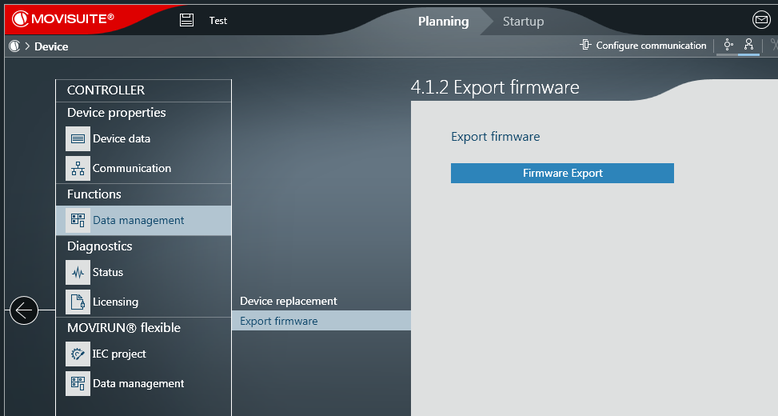Click the home icon in breadcrumb
This screenshot has width=778, height=416.
[x=14, y=46]
